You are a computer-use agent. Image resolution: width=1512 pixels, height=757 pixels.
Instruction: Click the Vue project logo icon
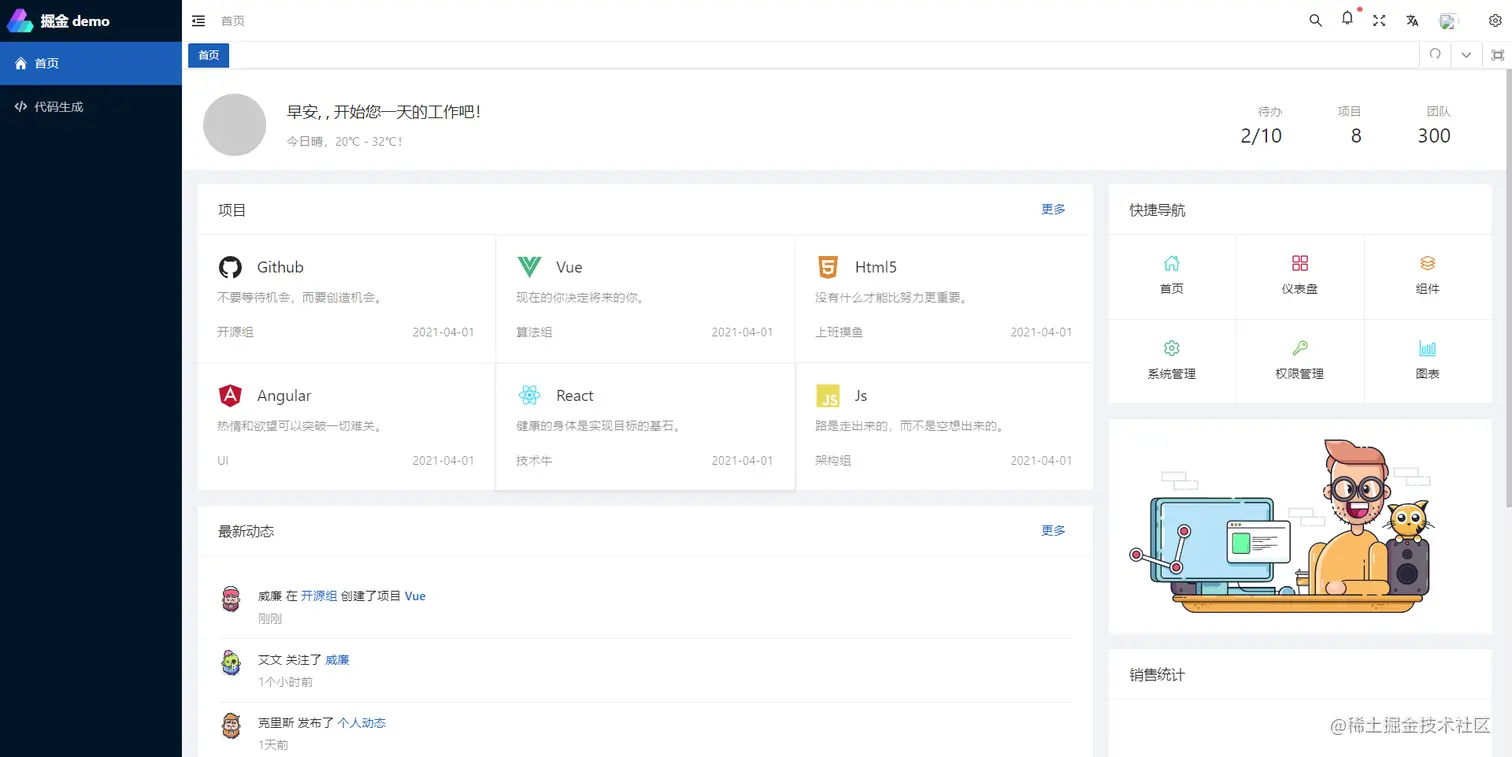529,267
